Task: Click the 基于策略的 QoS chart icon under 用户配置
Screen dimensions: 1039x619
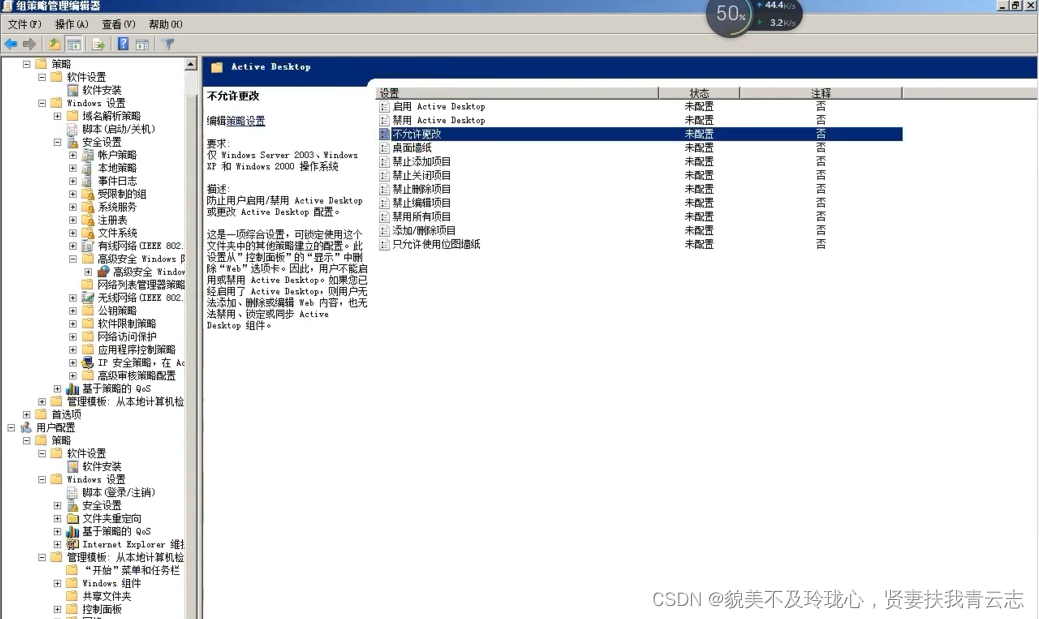Action: click(x=72, y=532)
